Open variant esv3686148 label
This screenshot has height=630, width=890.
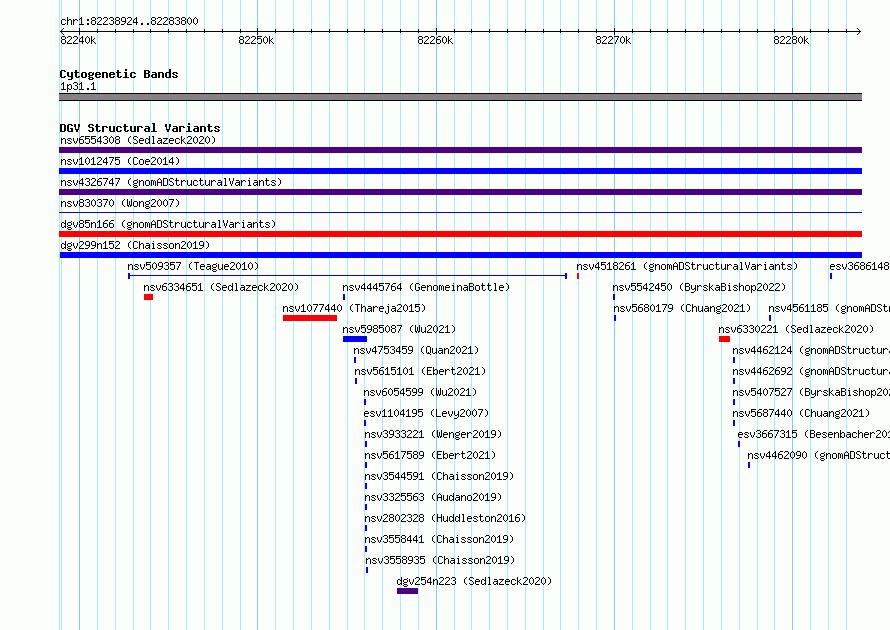(x=859, y=266)
